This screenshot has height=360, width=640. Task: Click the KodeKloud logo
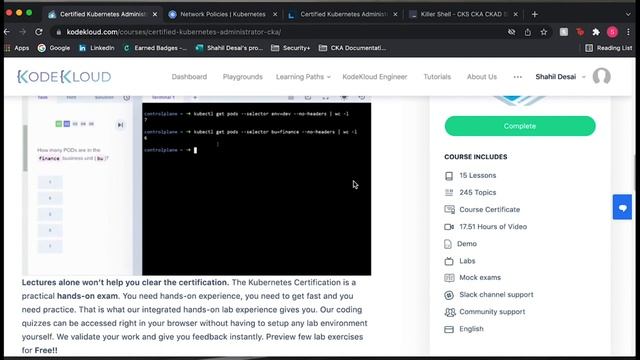click(x=64, y=77)
